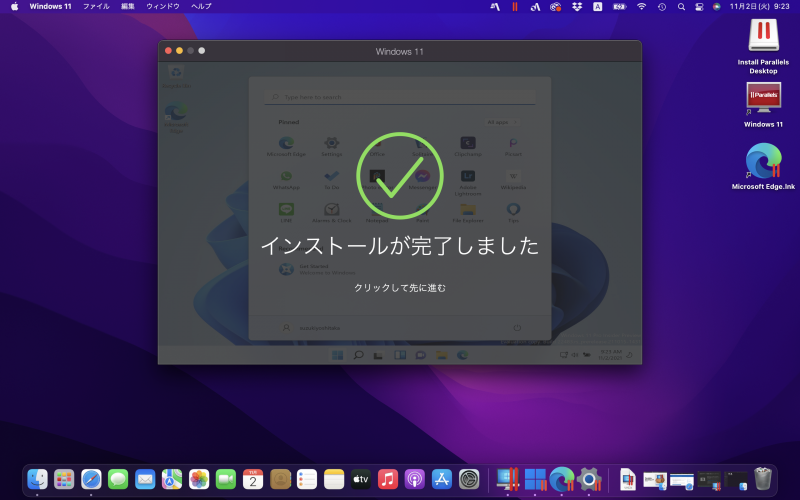
Task: Open Control Center in menu bar
Action: [699, 7]
